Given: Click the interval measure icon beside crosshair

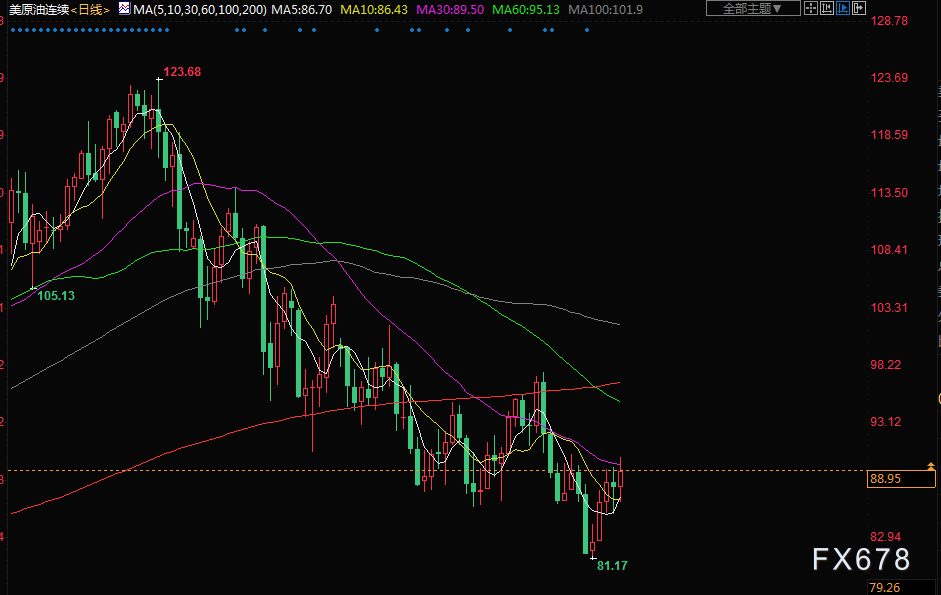Looking at the screenshot, I should point(827,8).
